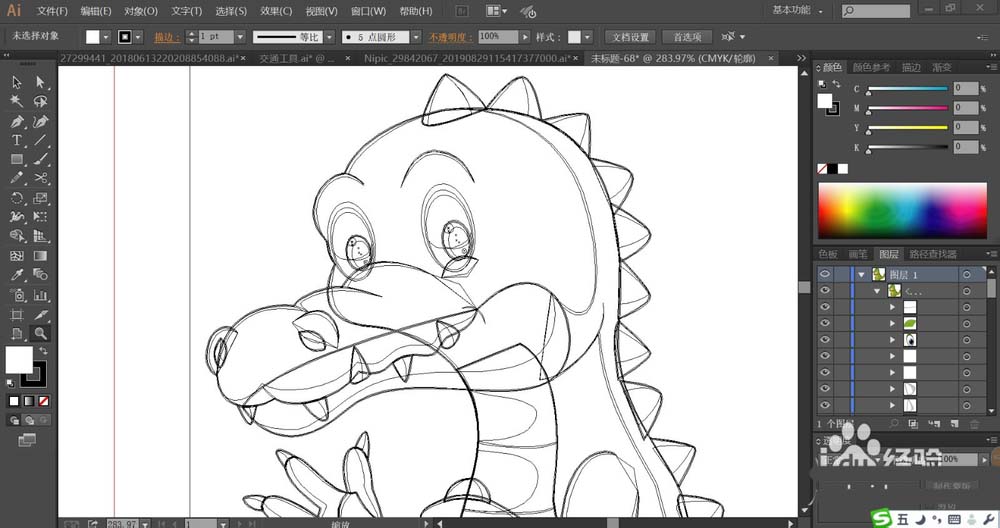1000x528 pixels.
Task: Select the Pencil tool
Action: [x=17, y=179]
